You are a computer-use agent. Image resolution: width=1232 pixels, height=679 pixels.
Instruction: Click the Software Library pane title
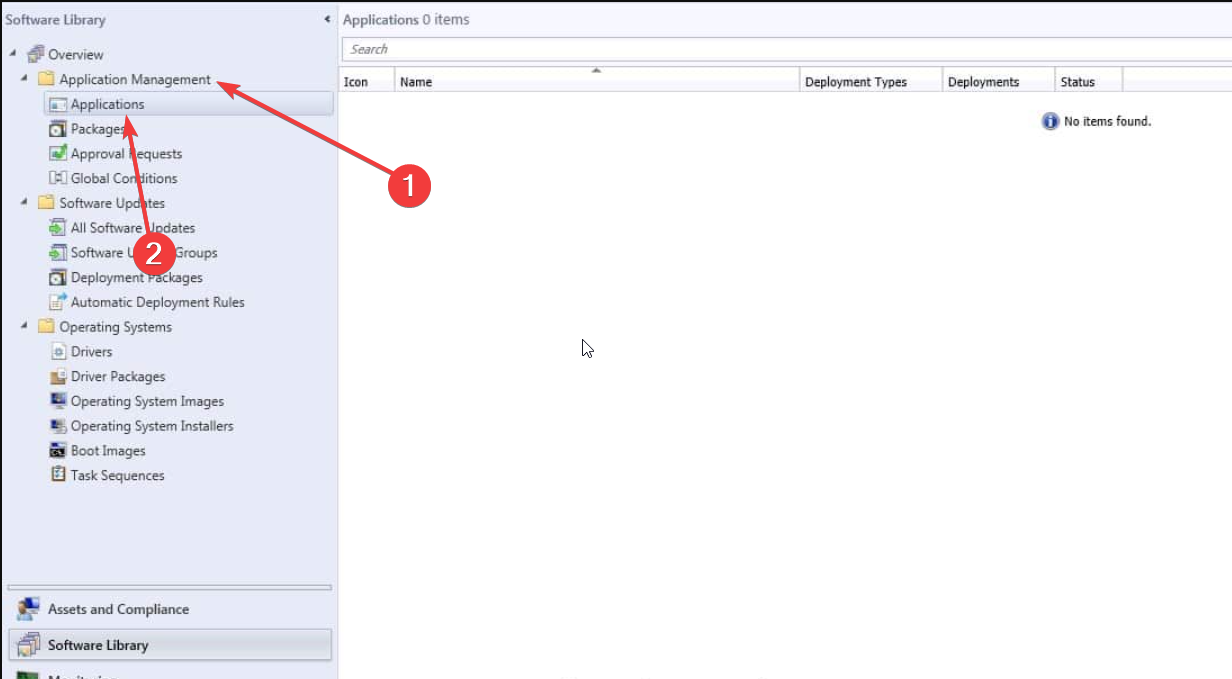pos(55,19)
